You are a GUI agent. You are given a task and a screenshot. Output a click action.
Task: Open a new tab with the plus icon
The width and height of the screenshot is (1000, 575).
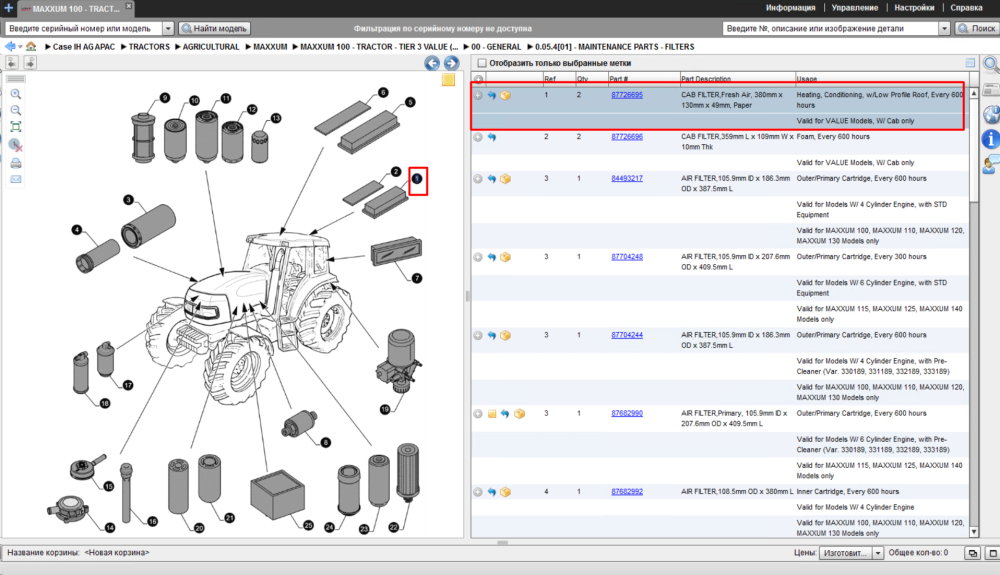8,8
